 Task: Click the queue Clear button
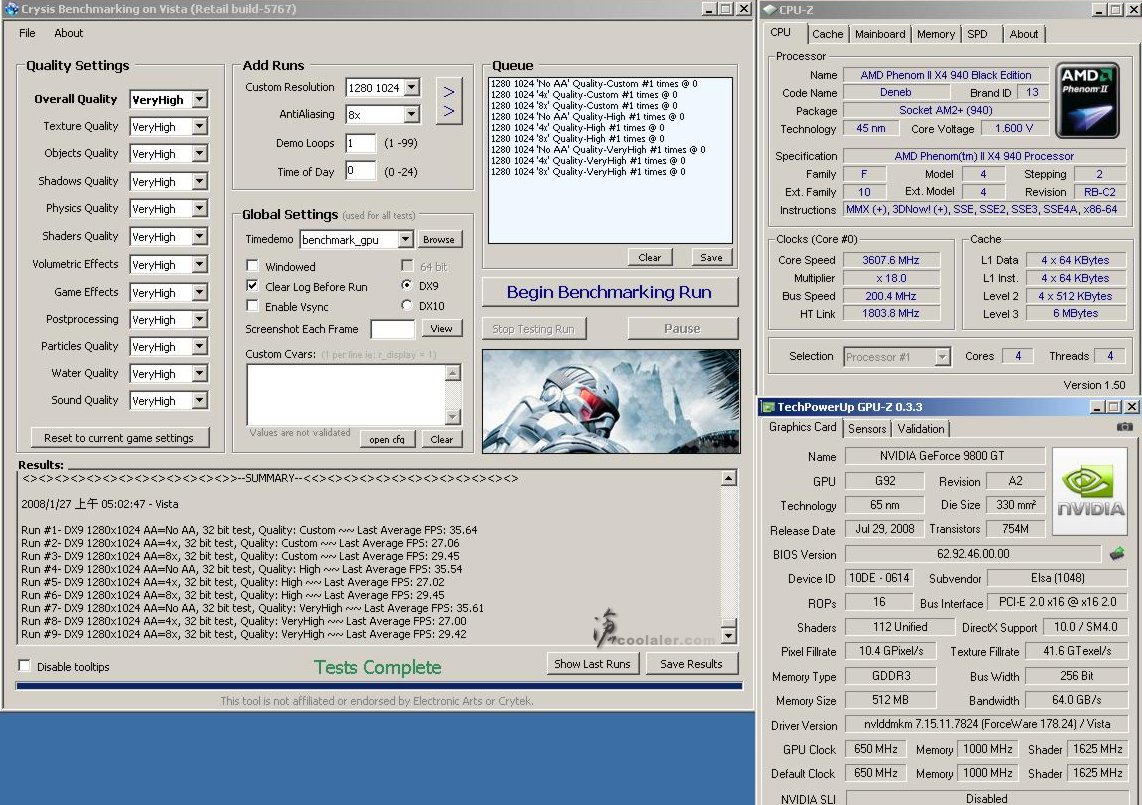tap(650, 257)
